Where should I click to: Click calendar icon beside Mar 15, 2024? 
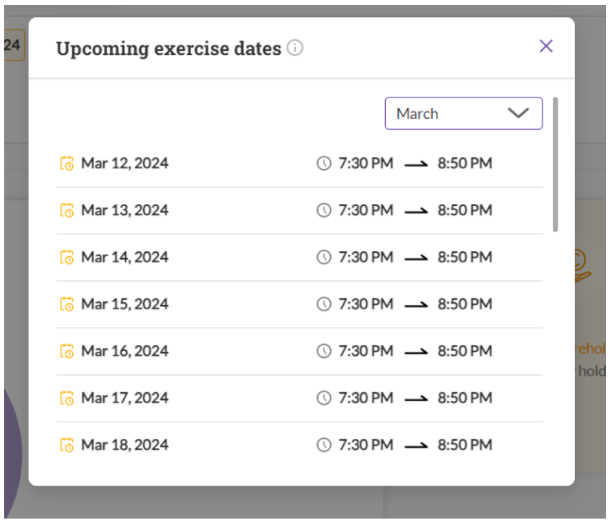[67, 304]
